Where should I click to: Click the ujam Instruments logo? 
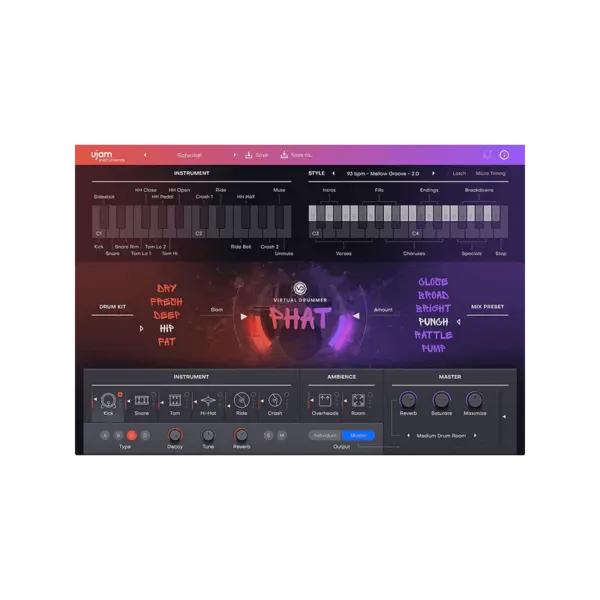click(107, 156)
